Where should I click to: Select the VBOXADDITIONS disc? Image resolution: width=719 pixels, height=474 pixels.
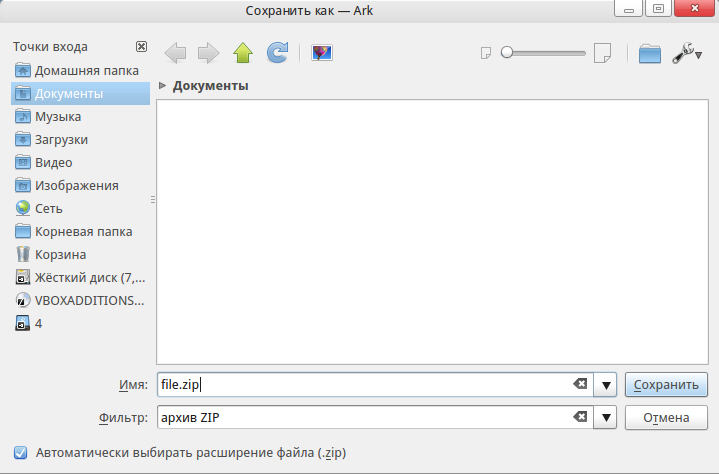[80, 300]
